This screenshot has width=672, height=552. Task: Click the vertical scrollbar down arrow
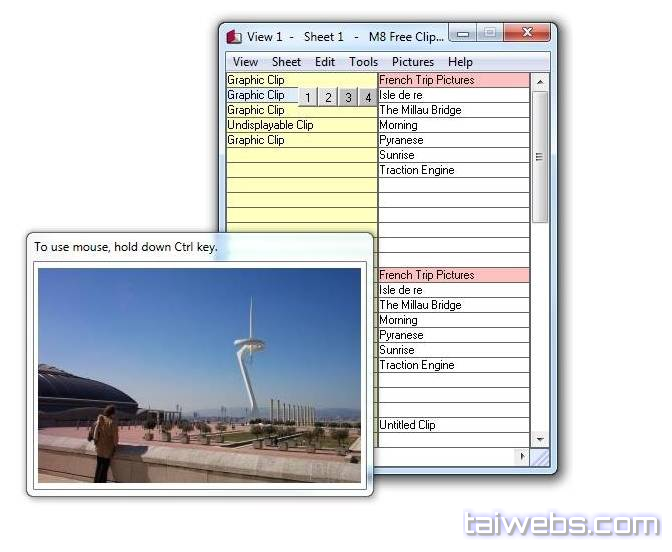pos(540,439)
